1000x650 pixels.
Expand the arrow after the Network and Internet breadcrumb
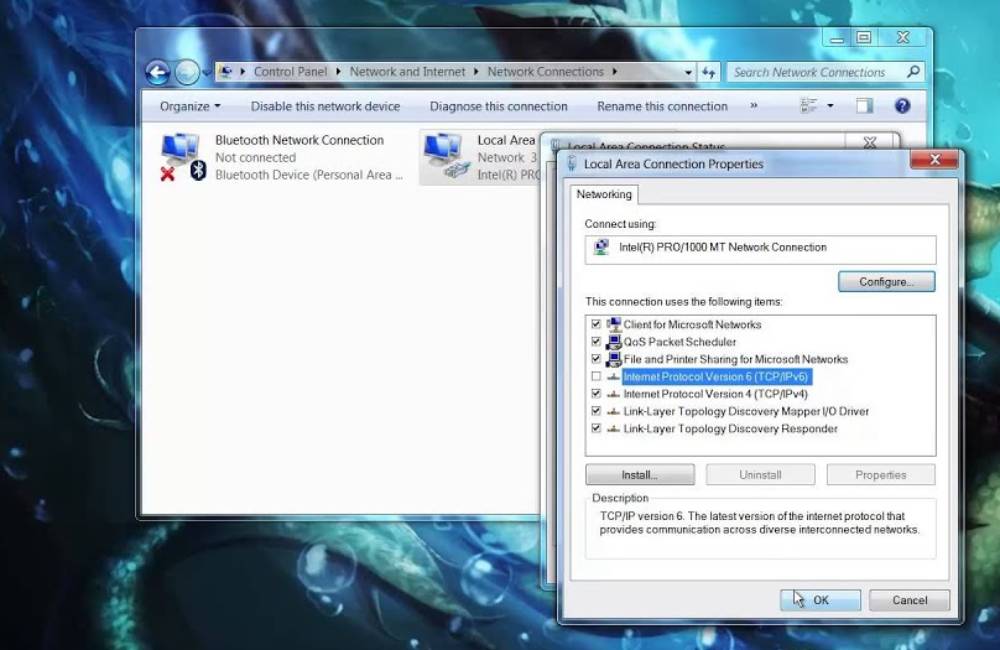pos(476,72)
